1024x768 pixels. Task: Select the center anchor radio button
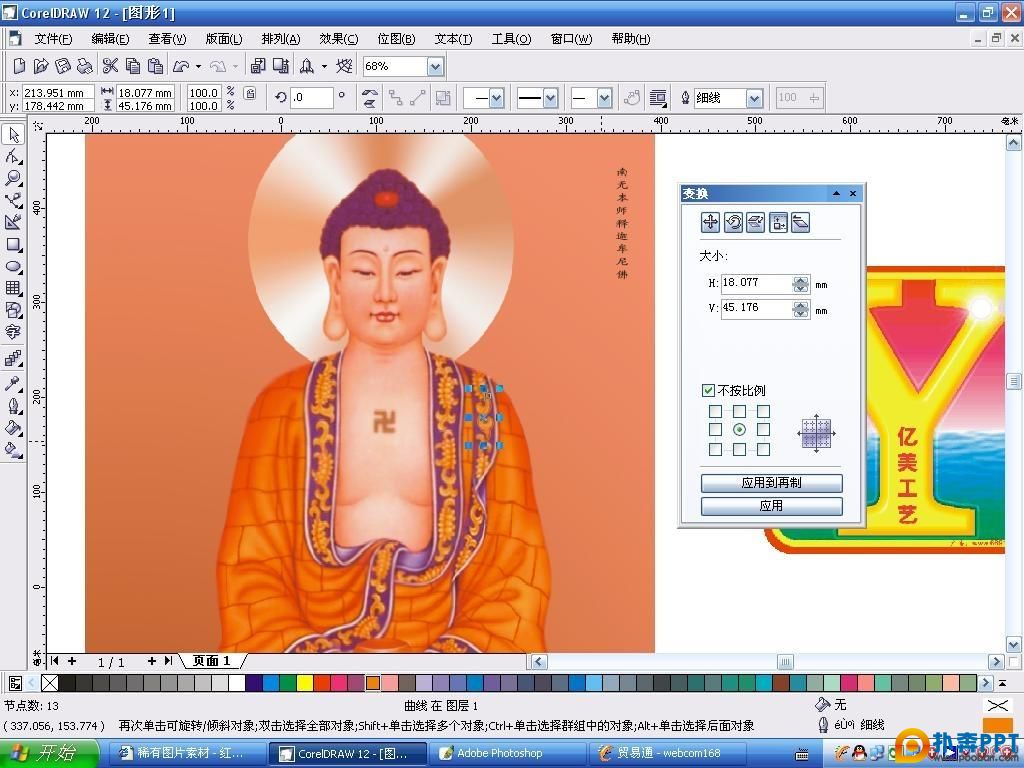(739, 430)
